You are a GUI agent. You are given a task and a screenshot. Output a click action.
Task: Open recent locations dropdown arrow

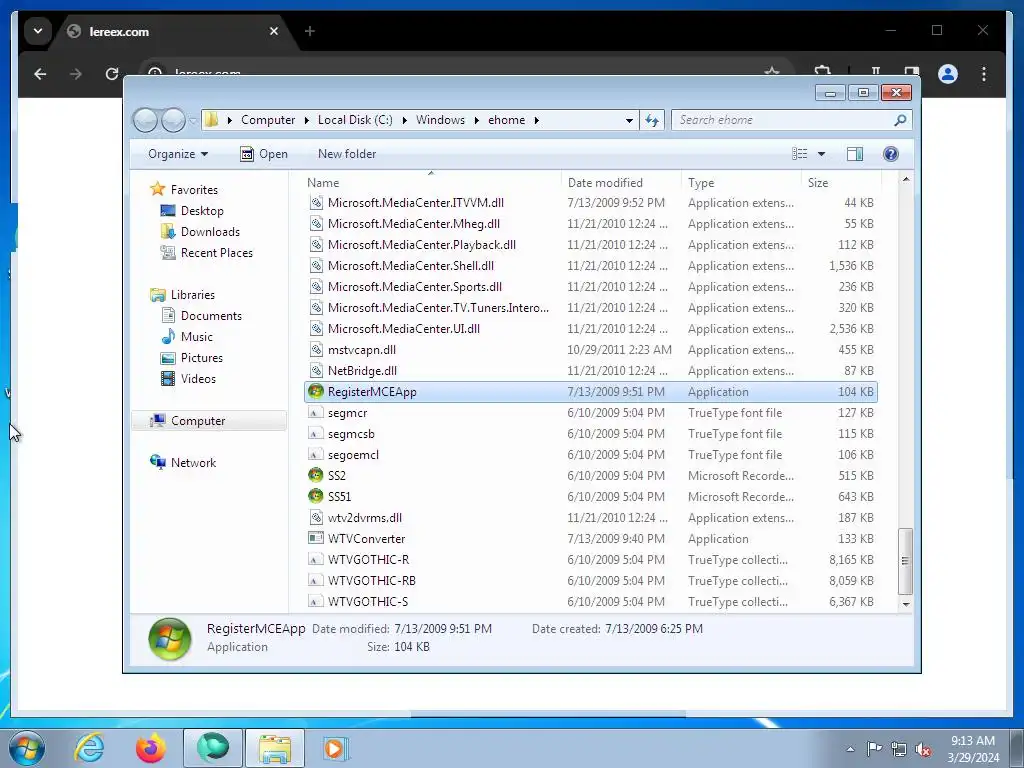point(193,120)
